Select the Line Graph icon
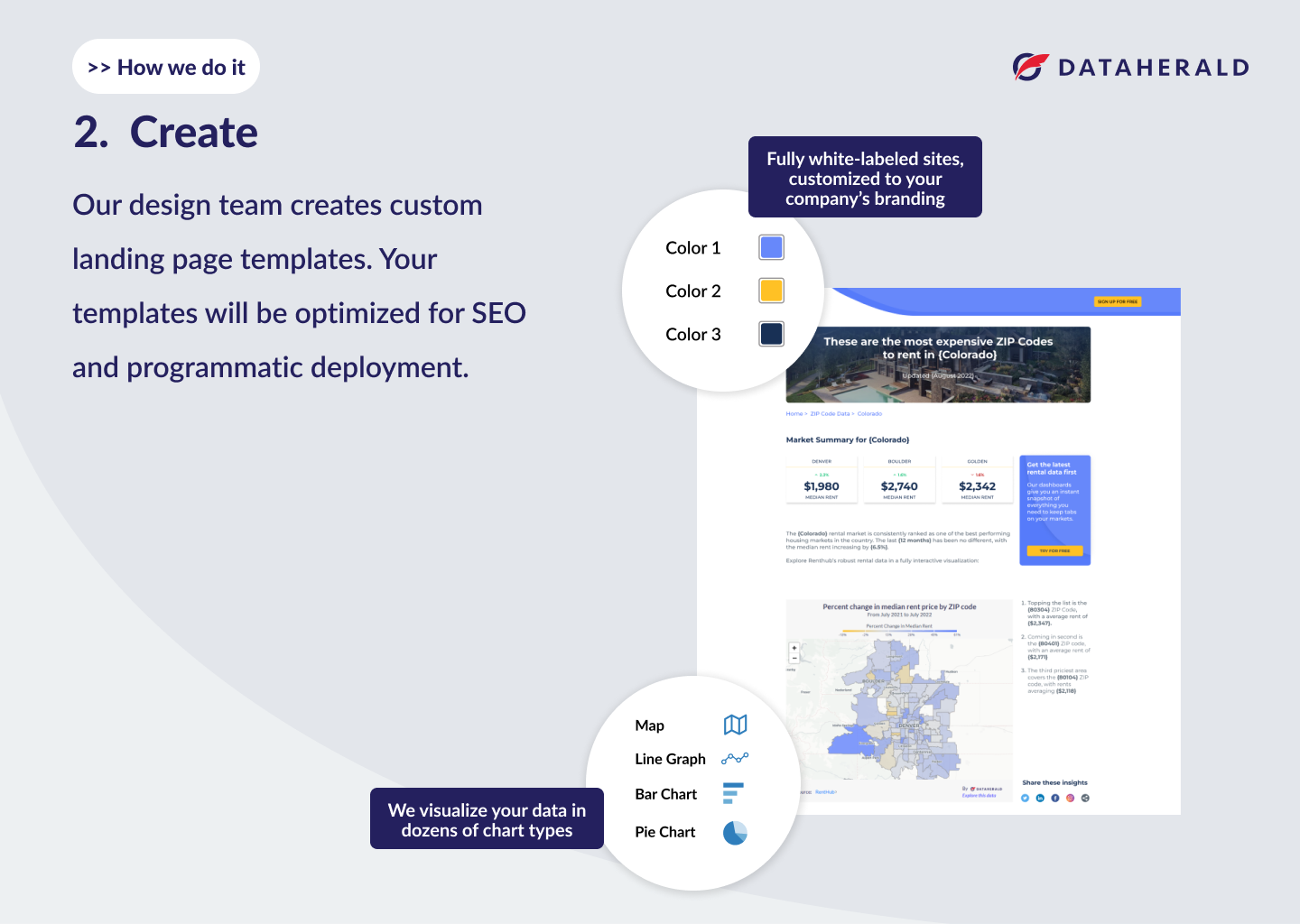 click(735, 759)
